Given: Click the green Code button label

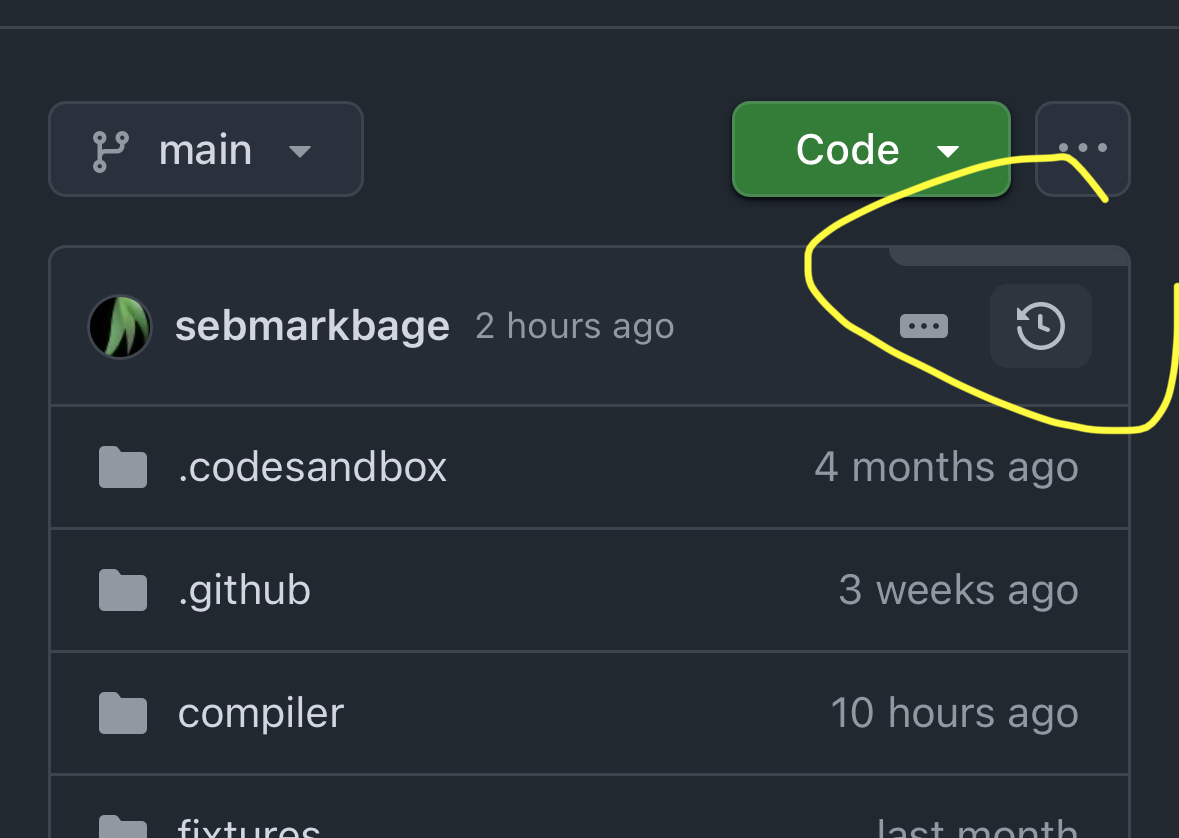Looking at the screenshot, I should point(847,150).
